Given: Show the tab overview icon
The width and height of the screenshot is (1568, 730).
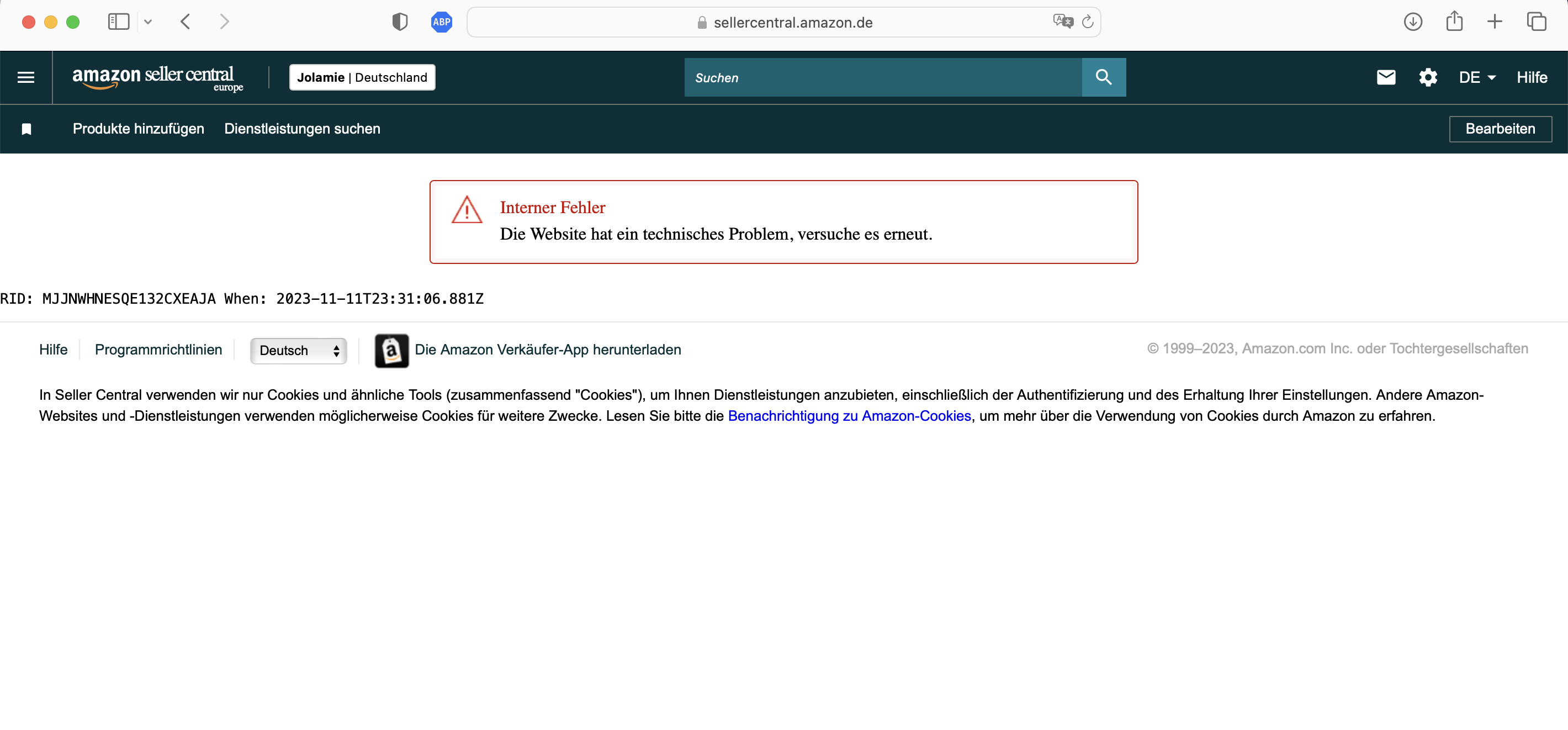Looking at the screenshot, I should (x=1537, y=22).
